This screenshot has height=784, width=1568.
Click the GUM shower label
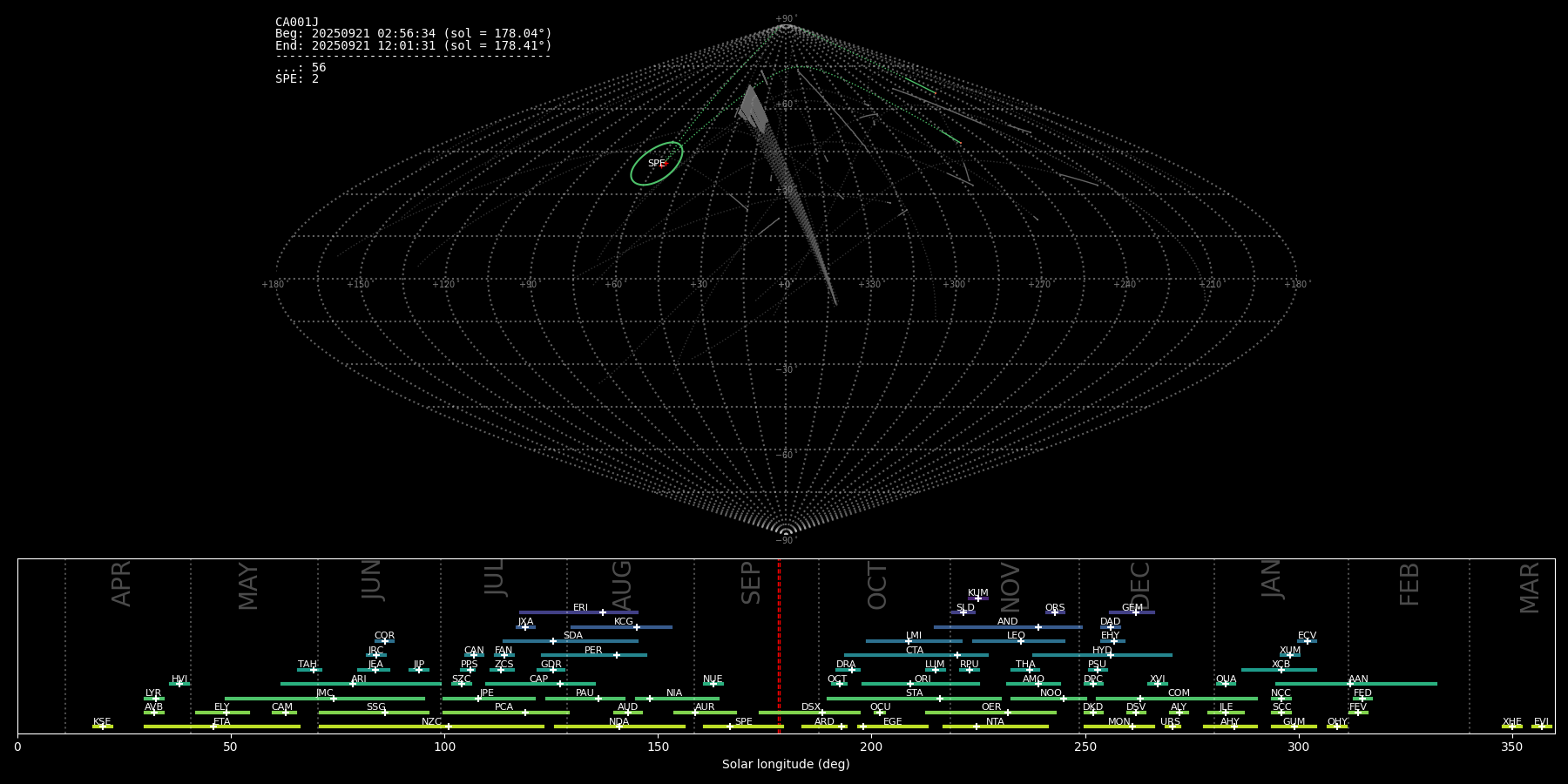pyautogui.click(x=1294, y=721)
